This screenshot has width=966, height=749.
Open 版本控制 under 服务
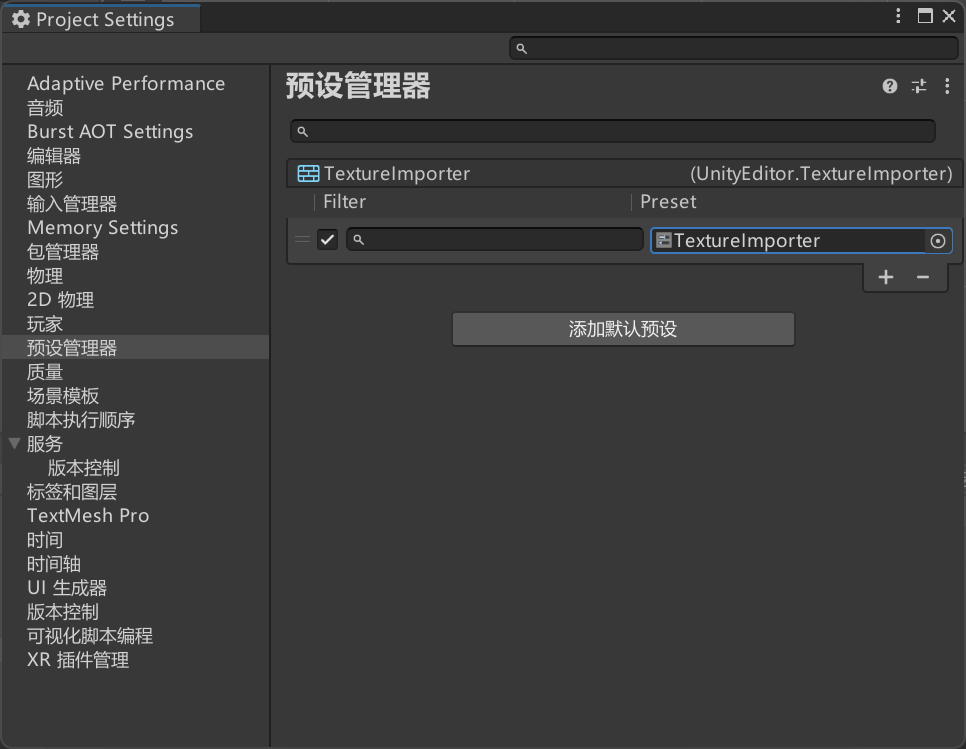click(84, 468)
